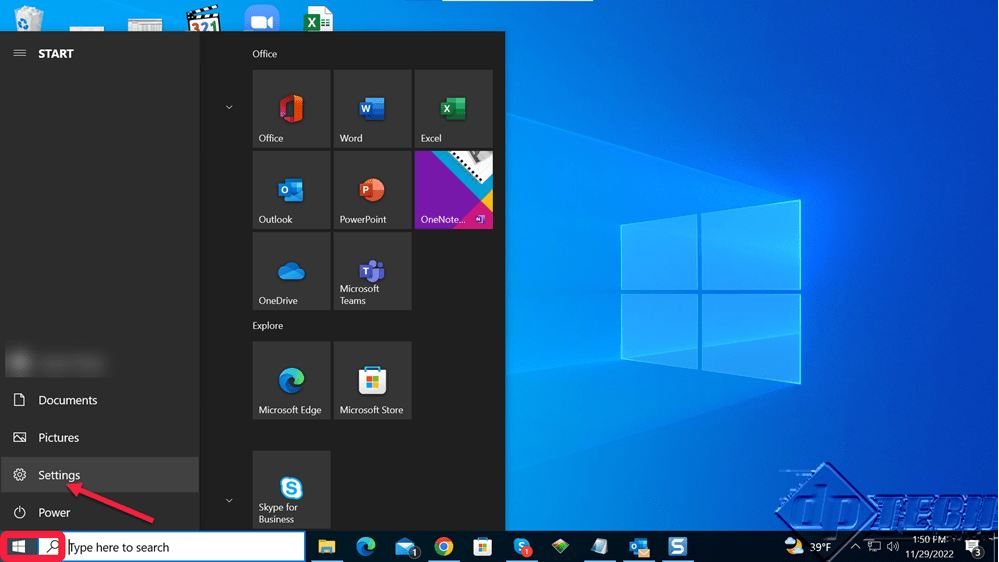
Task: Launch Microsoft Teams tile
Action: tap(372, 271)
